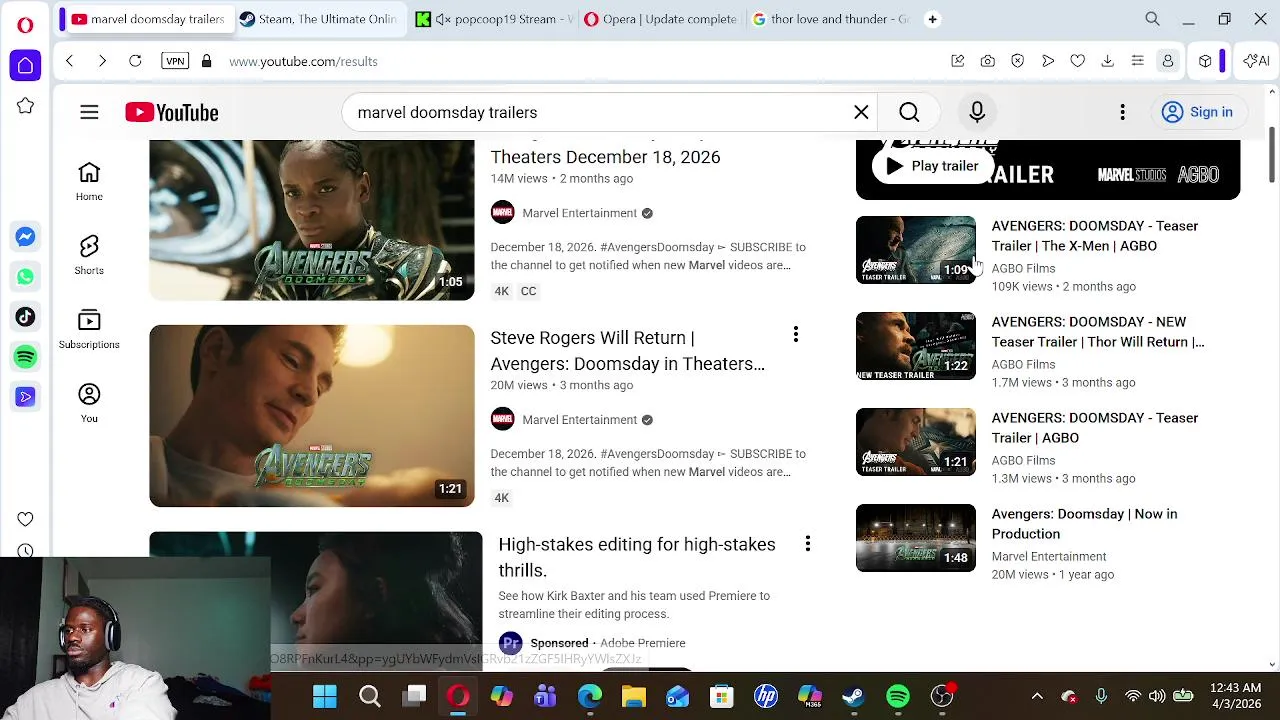Viewport: 1280px width, 720px height.
Task: Open the Windows Start button
Action: 325,696
